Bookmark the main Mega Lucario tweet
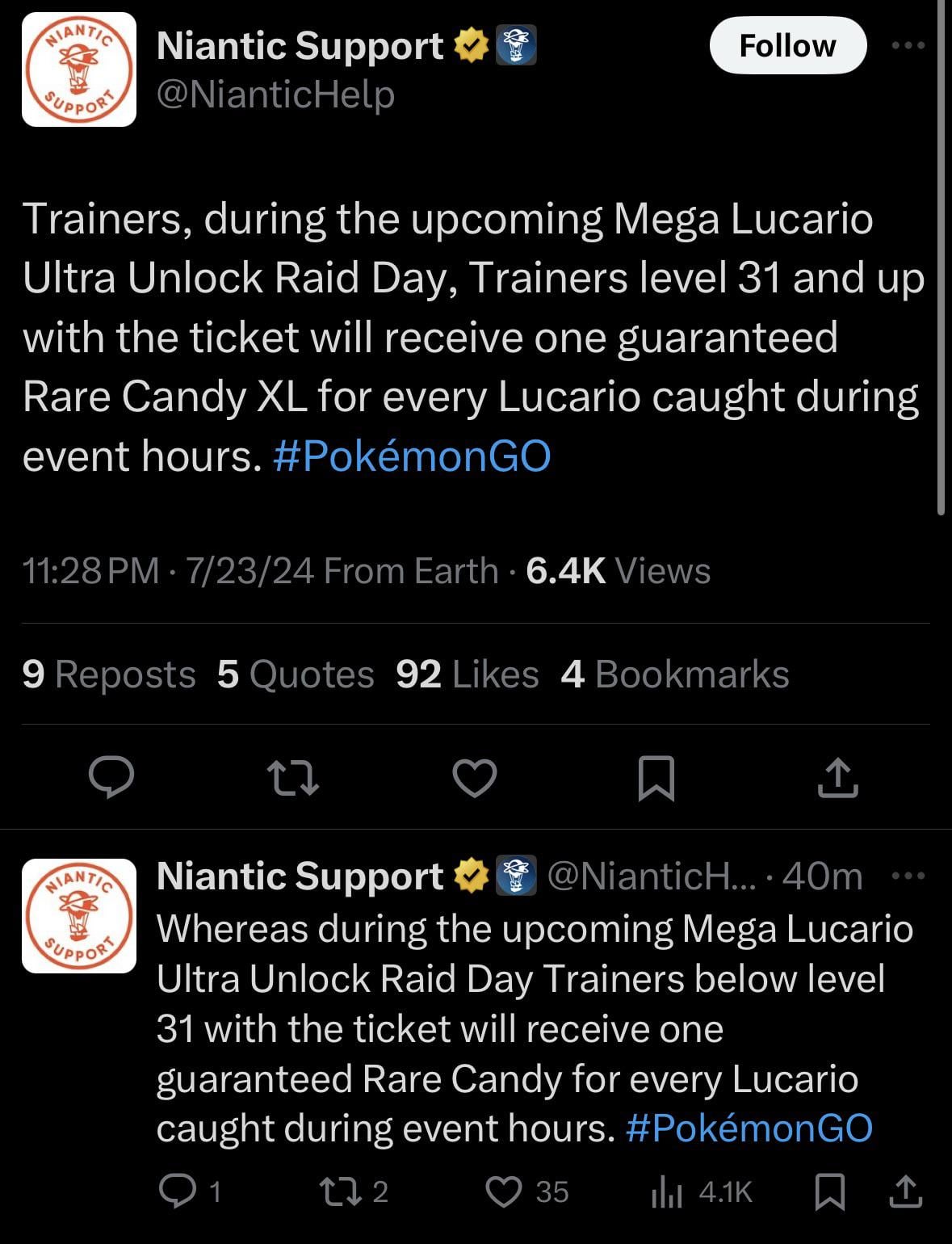 pyautogui.click(x=656, y=777)
